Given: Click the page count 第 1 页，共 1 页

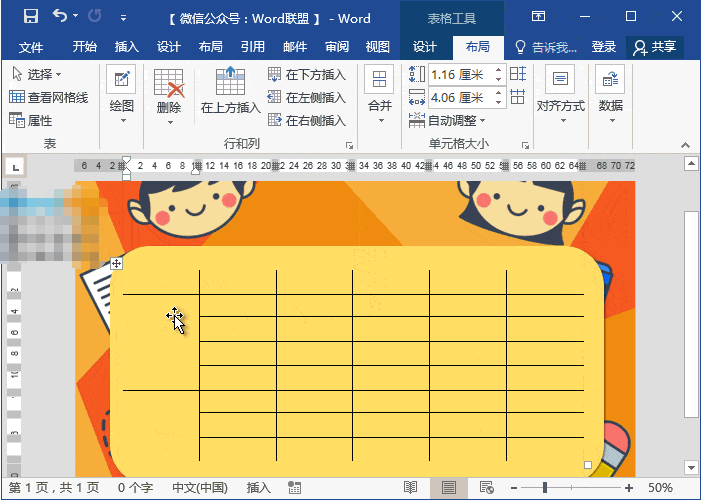Looking at the screenshot, I should (54, 488).
